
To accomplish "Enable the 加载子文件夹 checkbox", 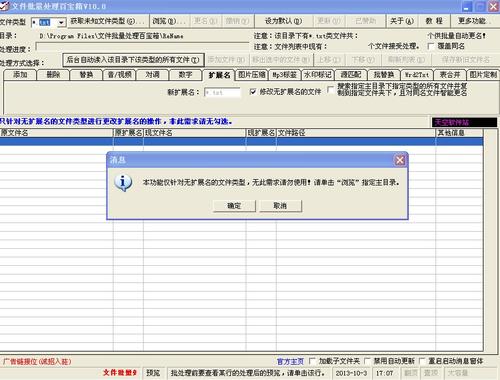I will pos(312,361).
